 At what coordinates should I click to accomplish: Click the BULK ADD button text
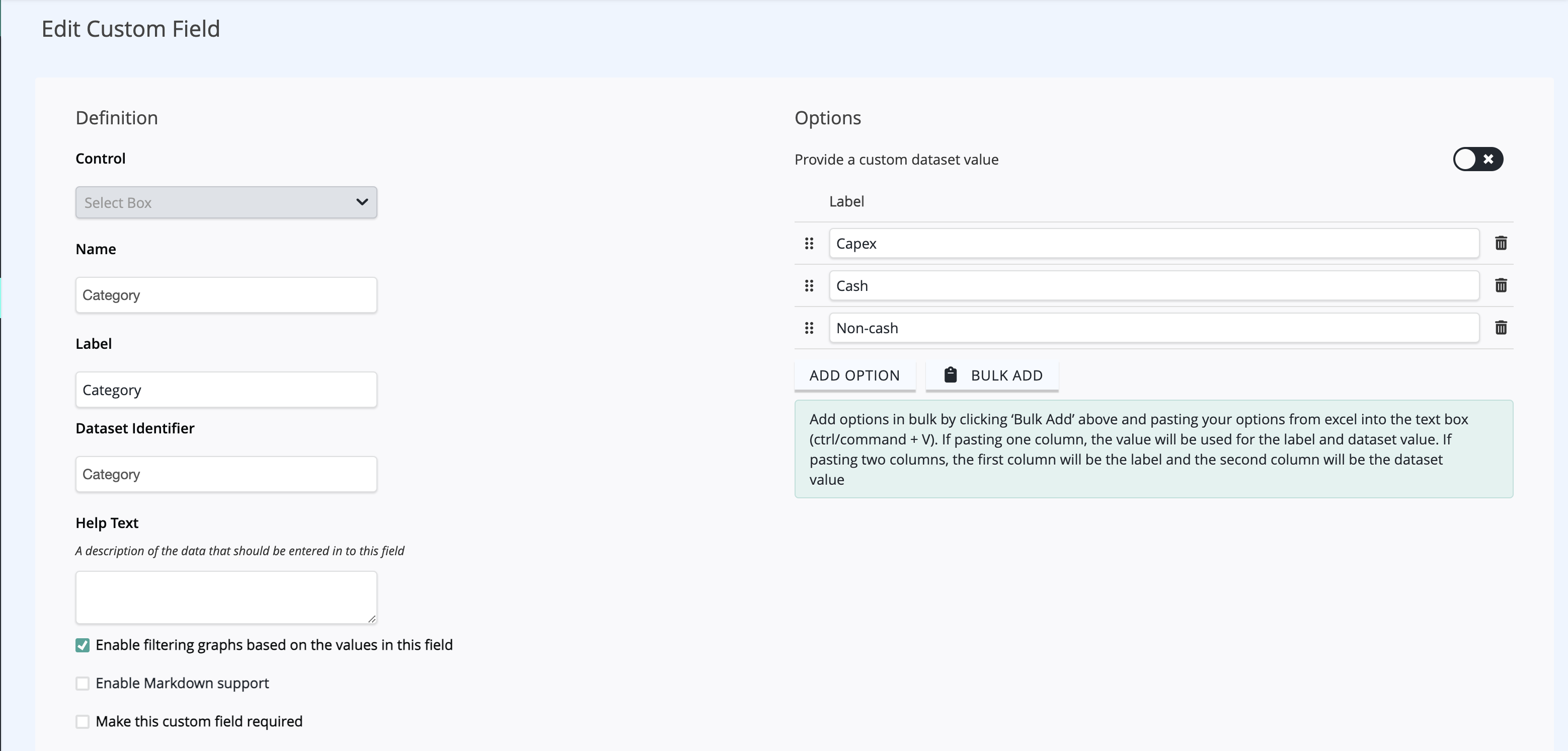pyautogui.click(x=1007, y=376)
